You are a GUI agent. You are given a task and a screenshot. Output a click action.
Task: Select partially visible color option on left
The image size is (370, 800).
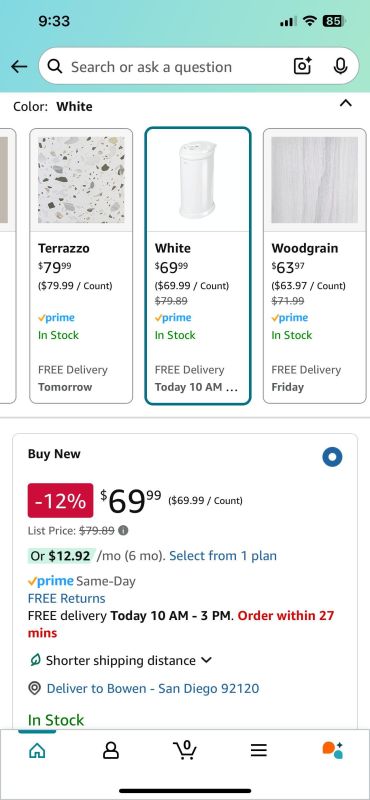click(7, 266)
